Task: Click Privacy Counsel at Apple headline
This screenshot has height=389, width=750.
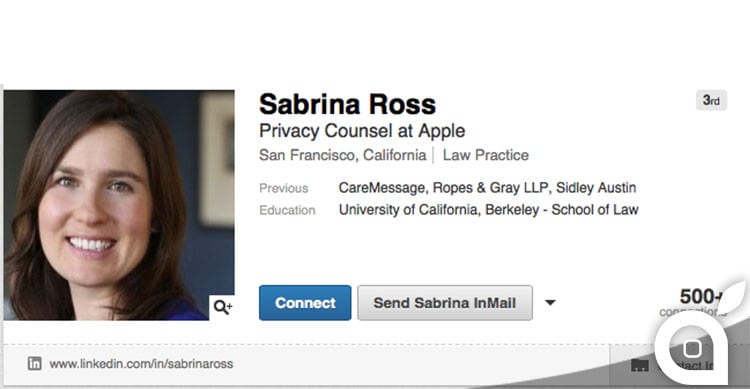Action: [362, 131]
